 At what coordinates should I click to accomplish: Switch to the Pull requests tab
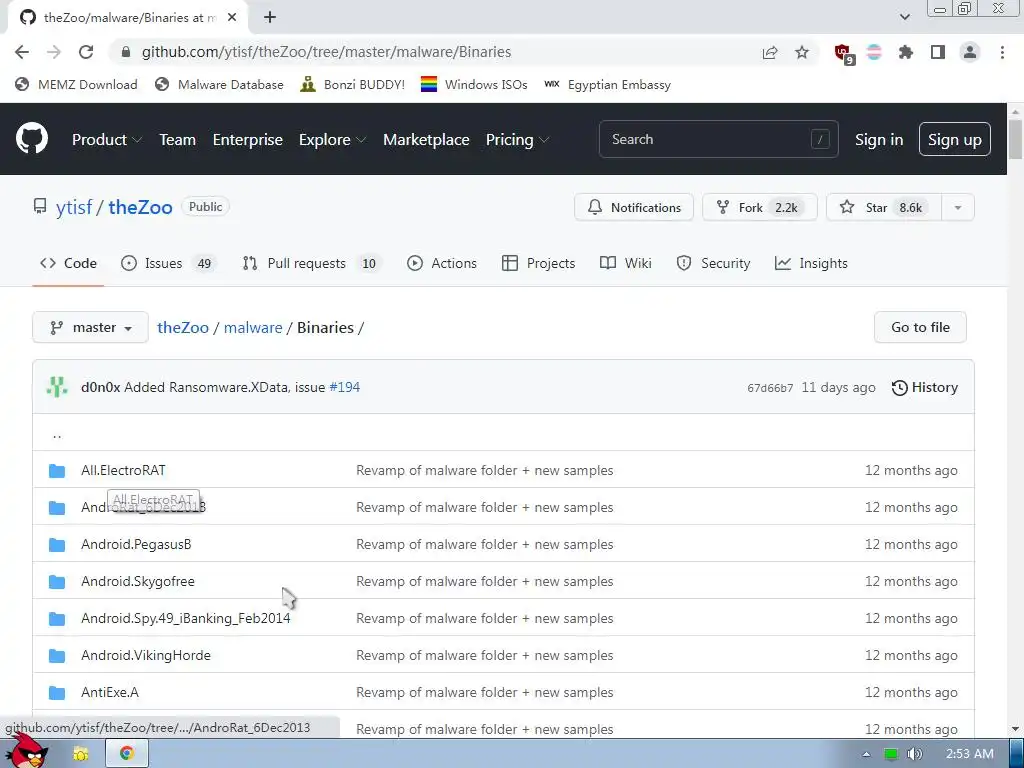[x=312, y=263]
